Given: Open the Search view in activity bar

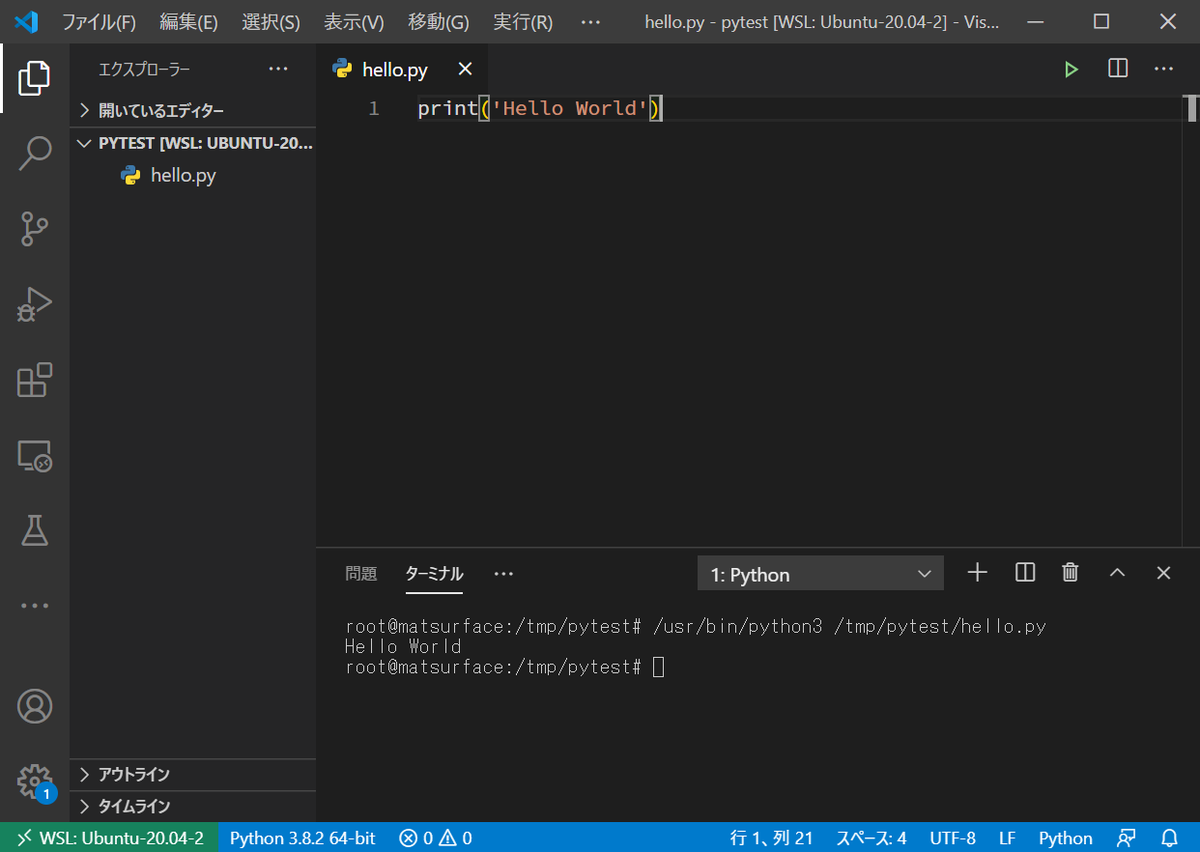Looking at the screenshot, I should click(x=34, y=153).
